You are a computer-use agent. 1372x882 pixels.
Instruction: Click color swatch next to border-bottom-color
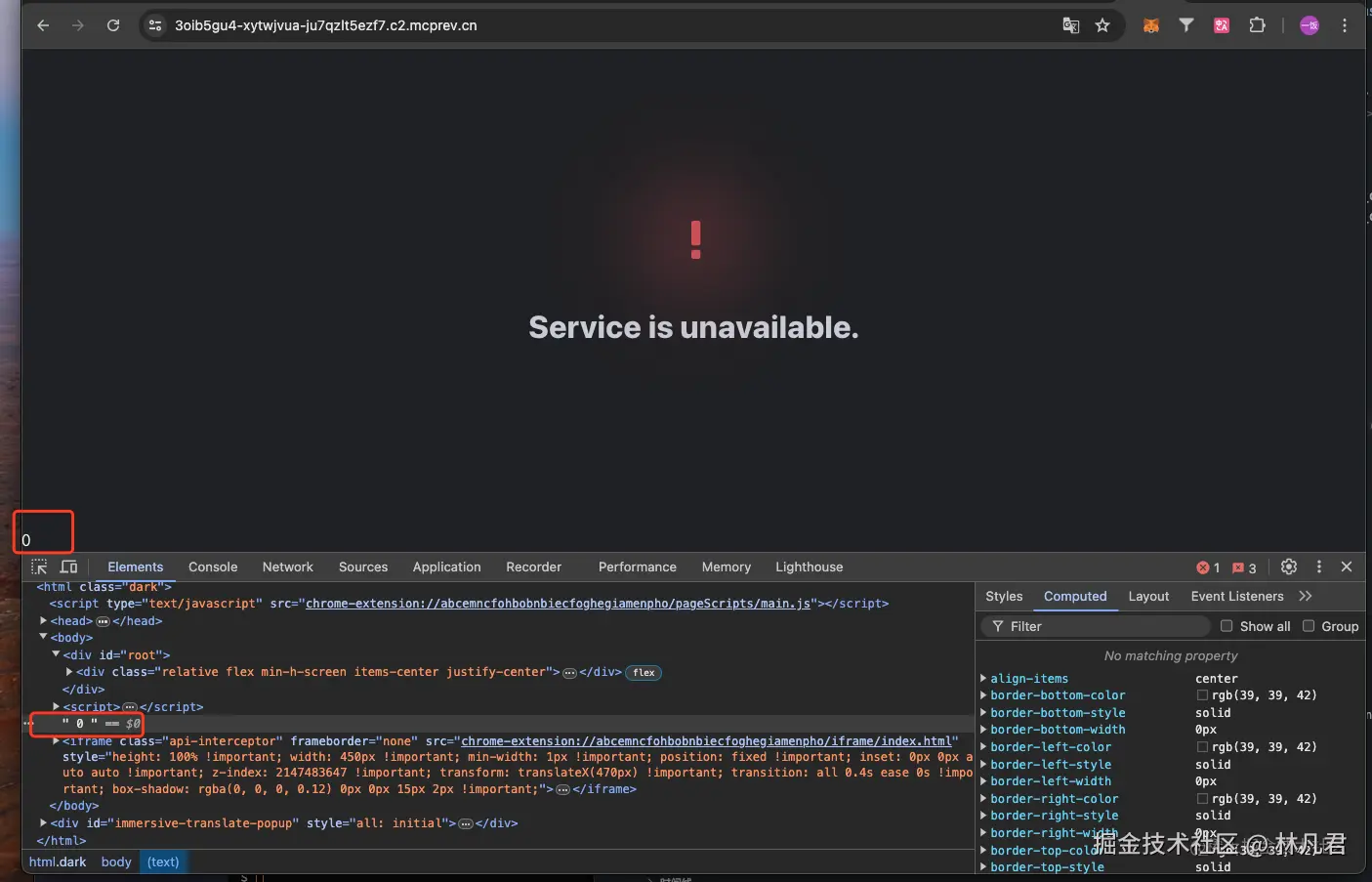click(x=1202, y=695)
